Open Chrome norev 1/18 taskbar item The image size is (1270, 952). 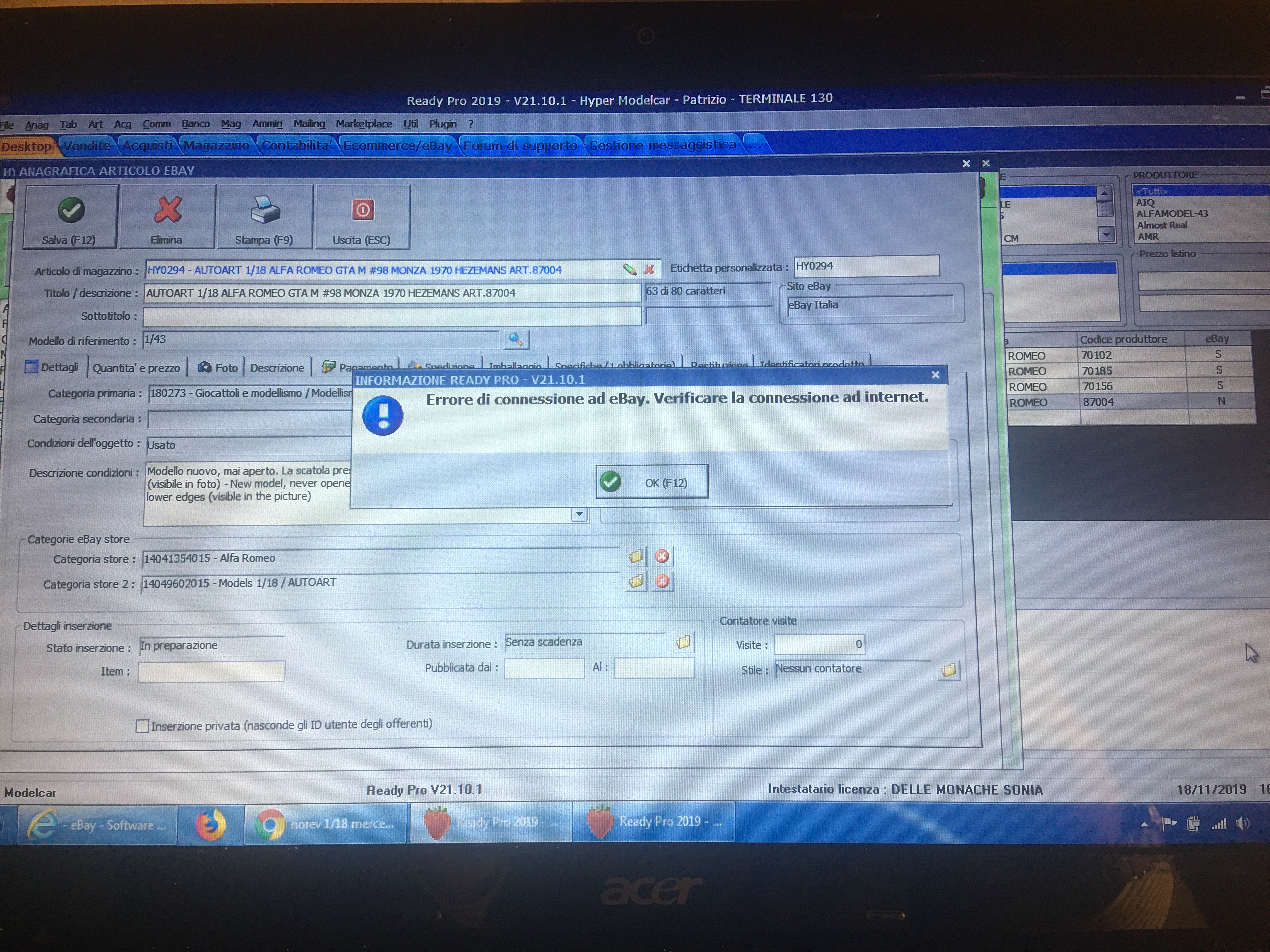click(326, 824)
